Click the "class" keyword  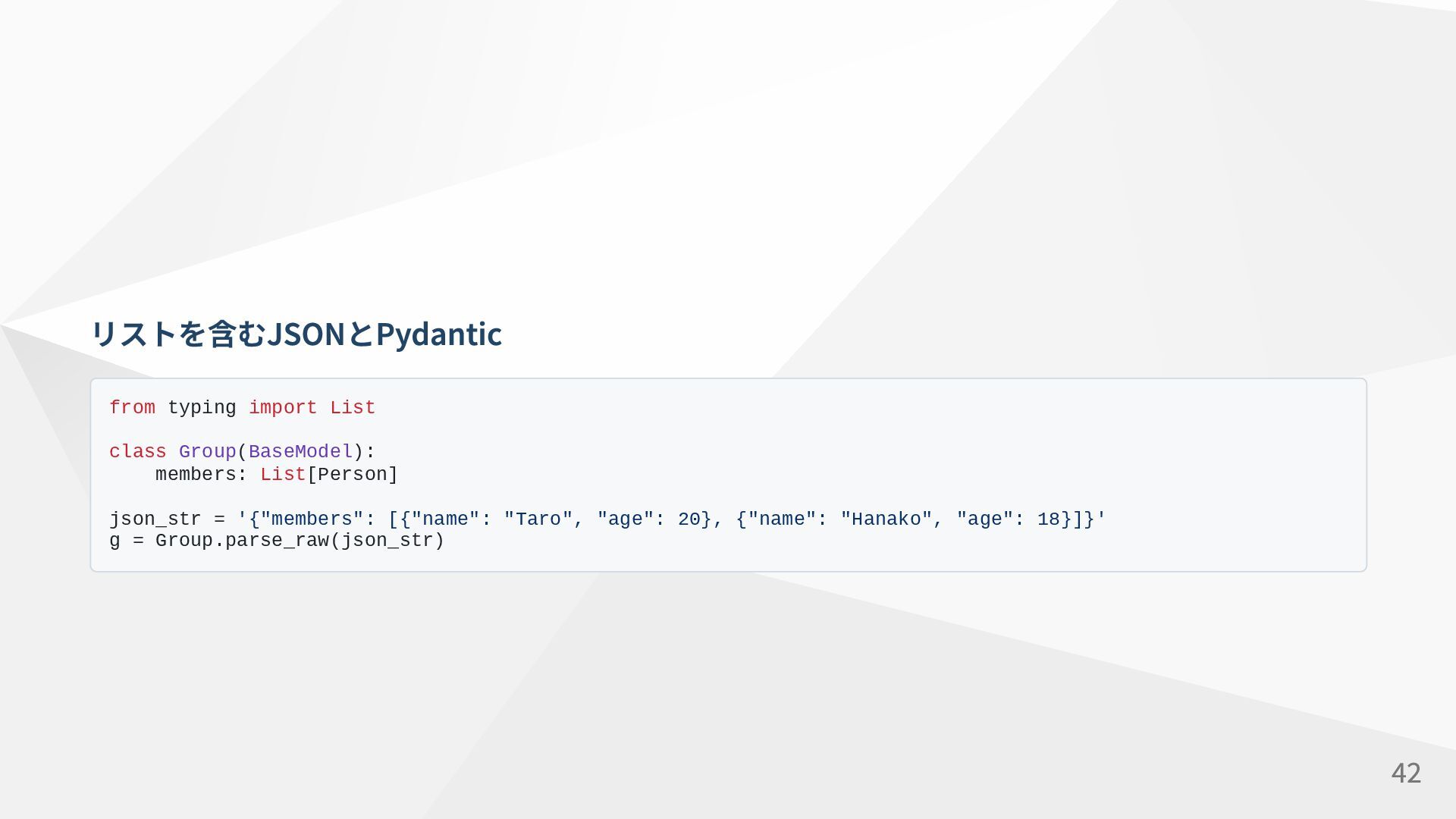pos(137,452)
